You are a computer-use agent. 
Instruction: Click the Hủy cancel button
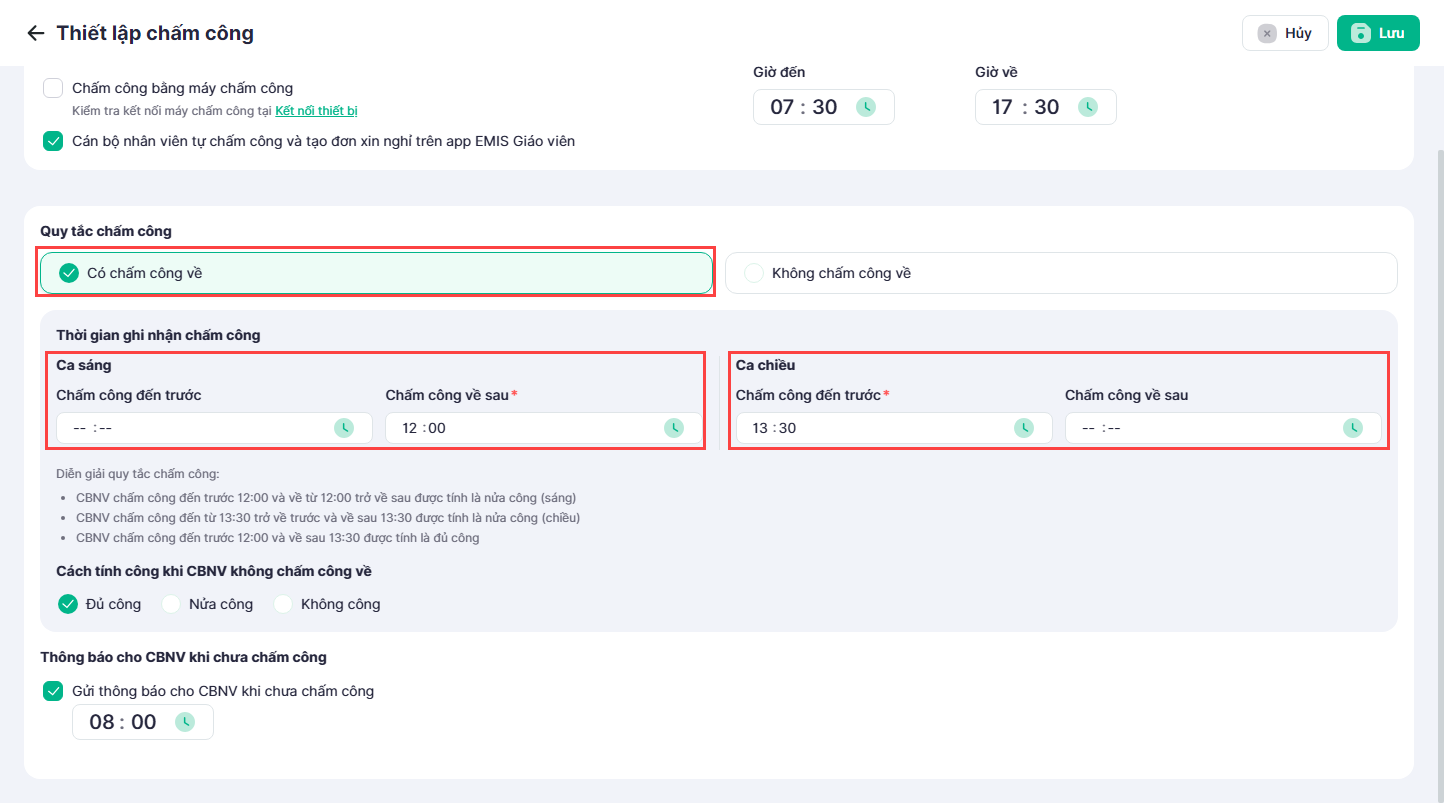[x=1285, y=33]
